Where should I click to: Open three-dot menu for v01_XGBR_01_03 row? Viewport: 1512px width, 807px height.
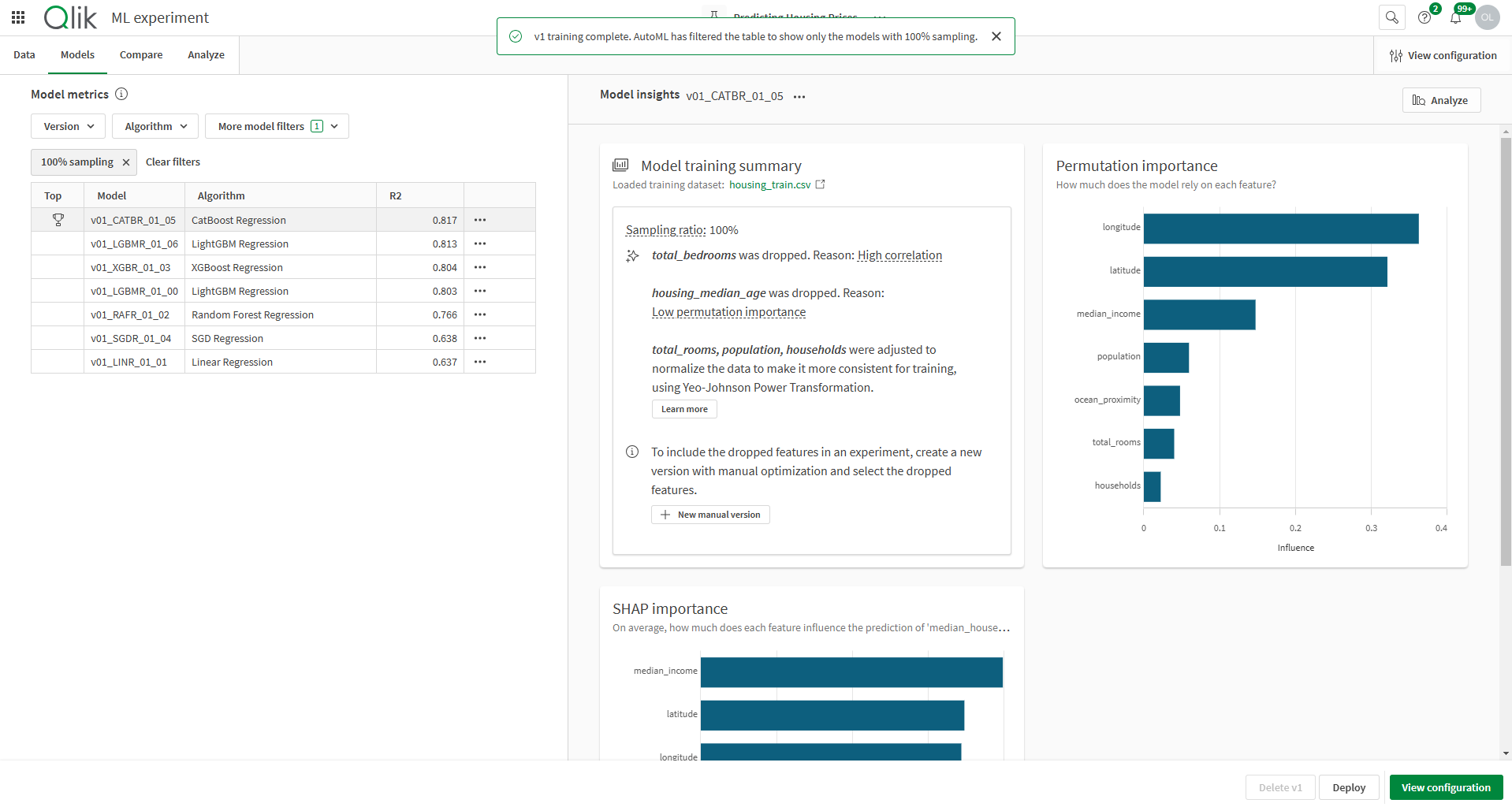pos(480,267)
